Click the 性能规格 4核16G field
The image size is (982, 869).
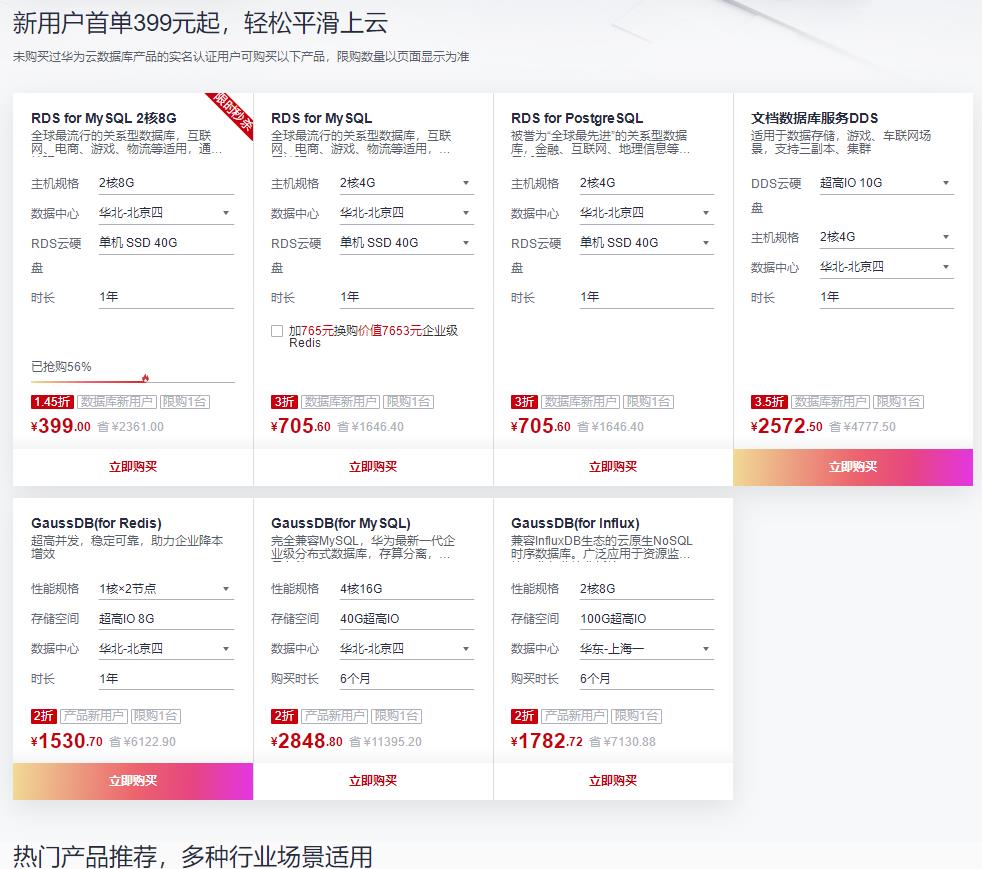(406, 589)
